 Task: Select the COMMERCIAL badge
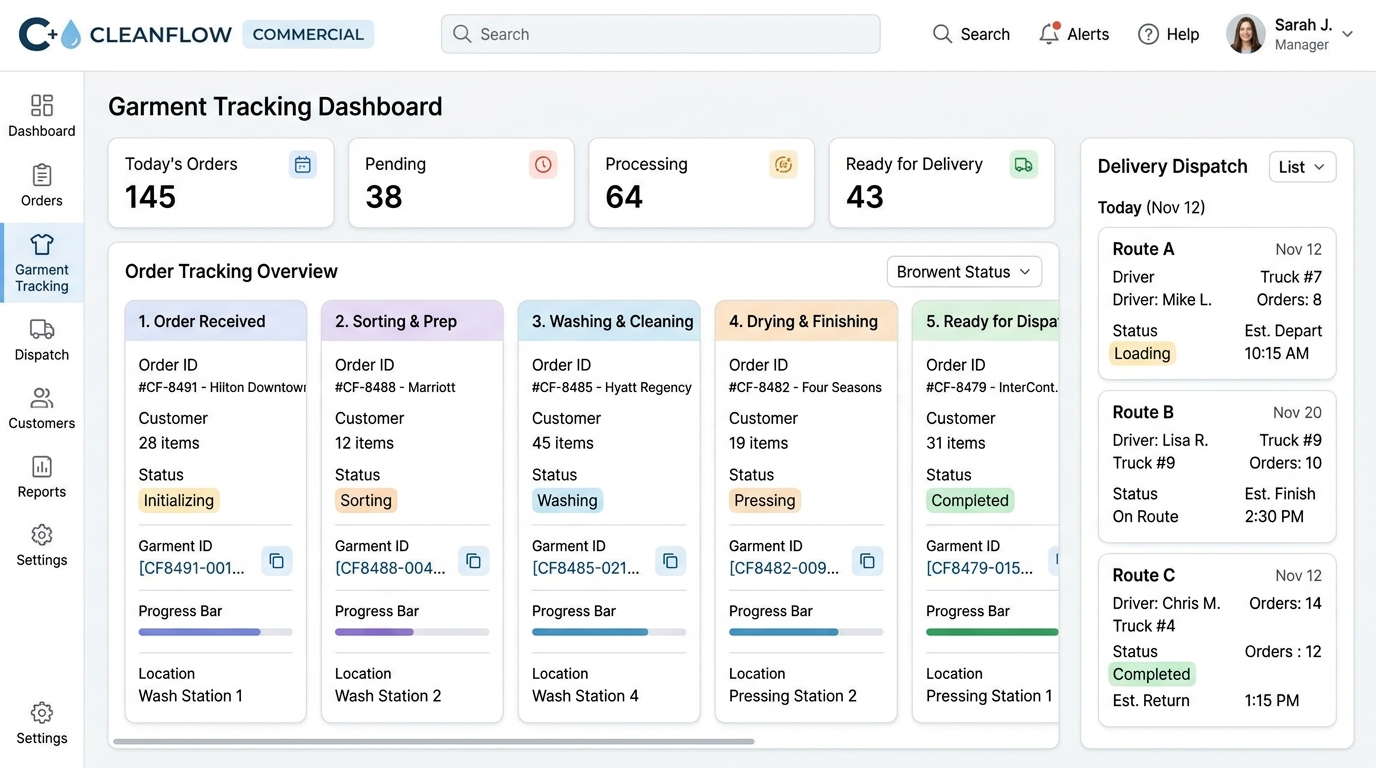click(x=308, y=34)
